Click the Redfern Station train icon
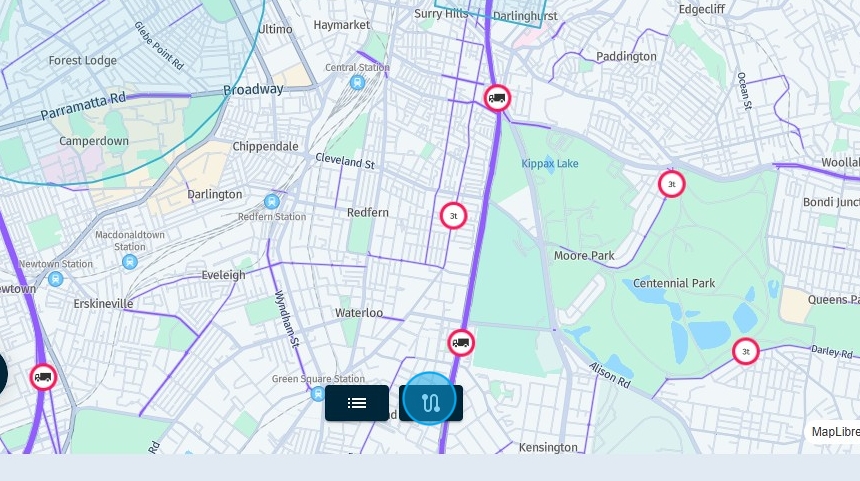This screenshot has height=481, width=860. pos(271,202)
